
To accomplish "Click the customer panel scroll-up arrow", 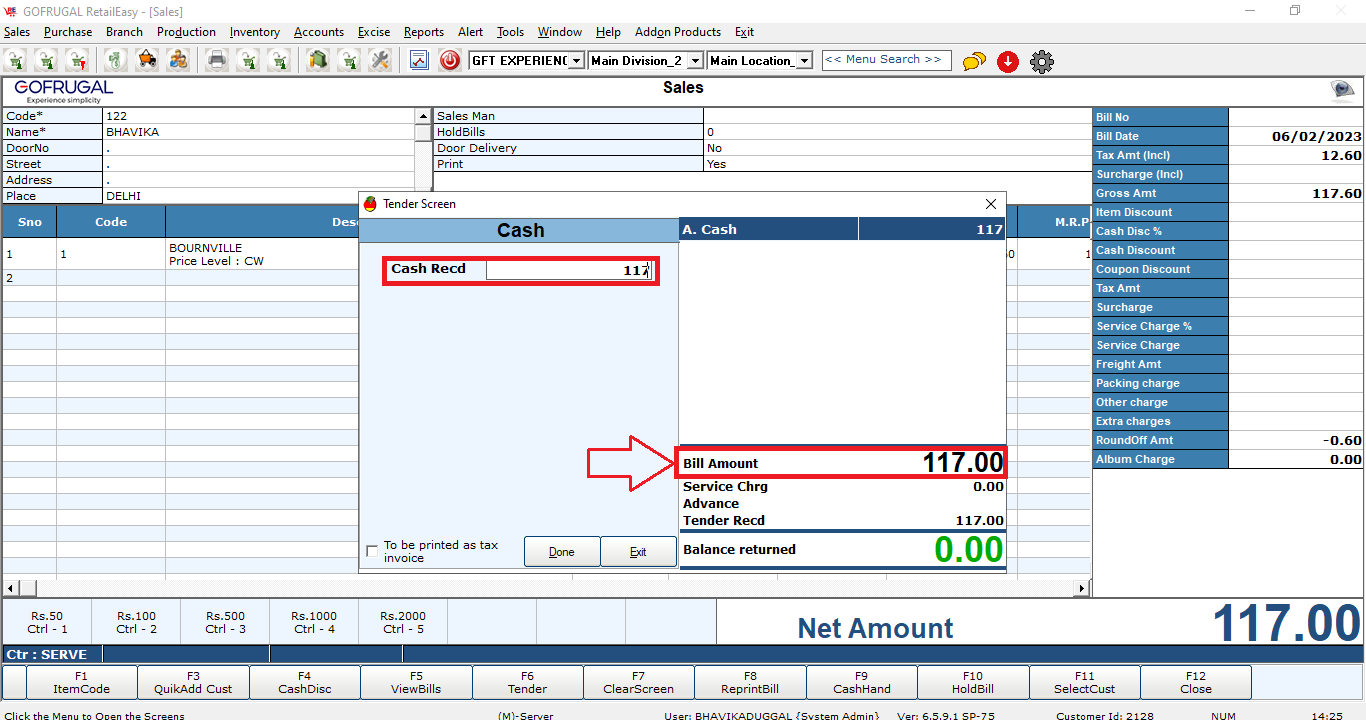I will [423, 116].
